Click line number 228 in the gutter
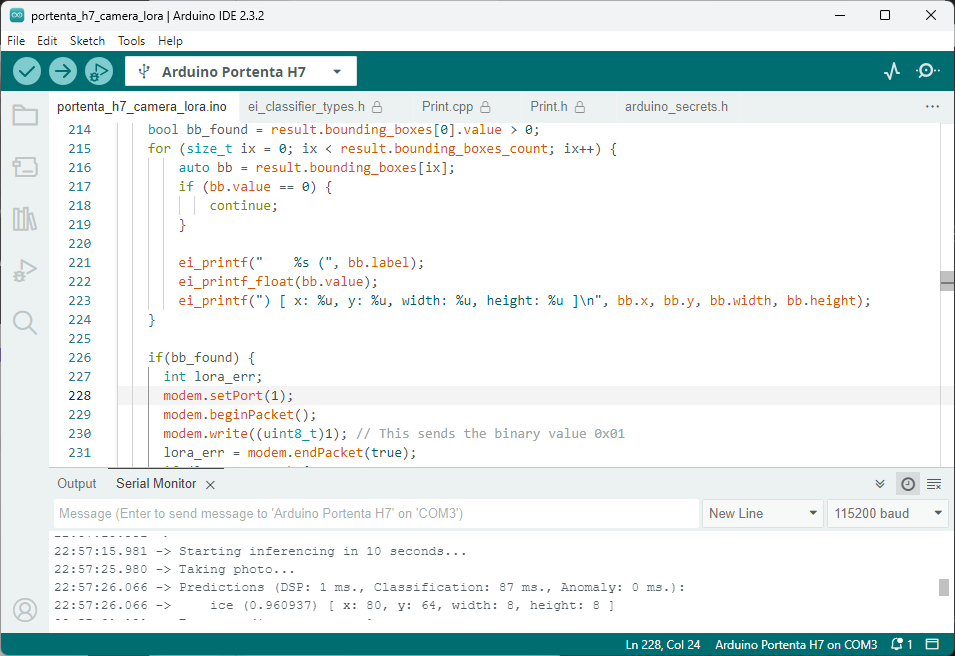Image resolution: width=955 pixels, height=656 pixels. click(x=80, y=396)
